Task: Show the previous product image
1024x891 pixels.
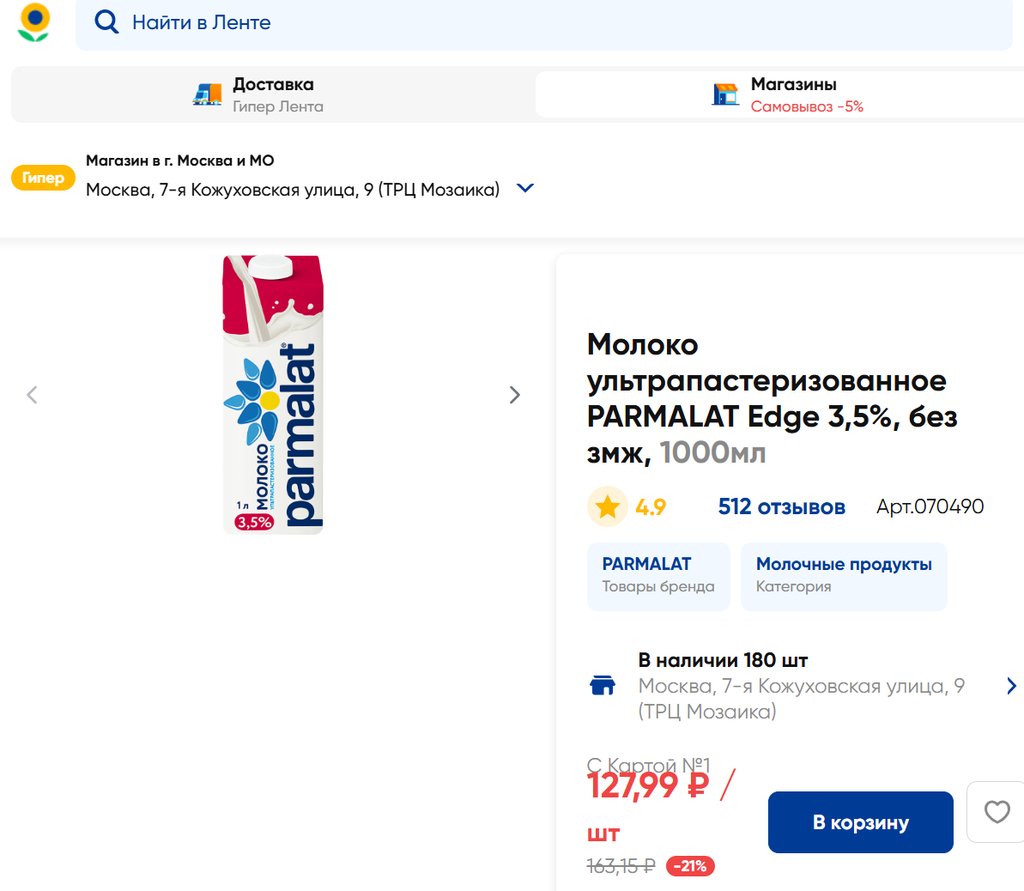Action: (x=32, y=395)
